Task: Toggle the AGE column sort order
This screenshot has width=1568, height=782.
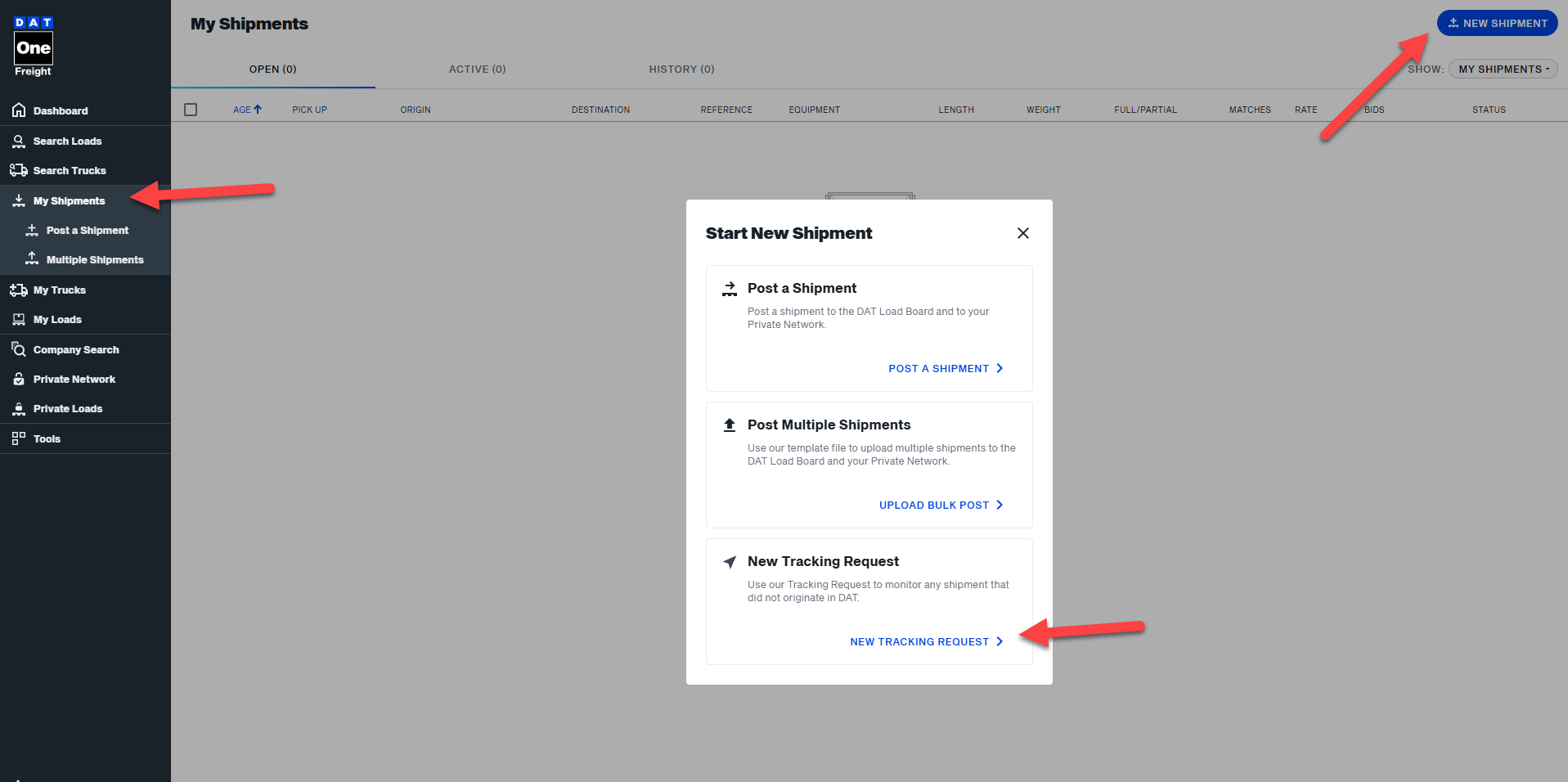Action: point(246,109)
